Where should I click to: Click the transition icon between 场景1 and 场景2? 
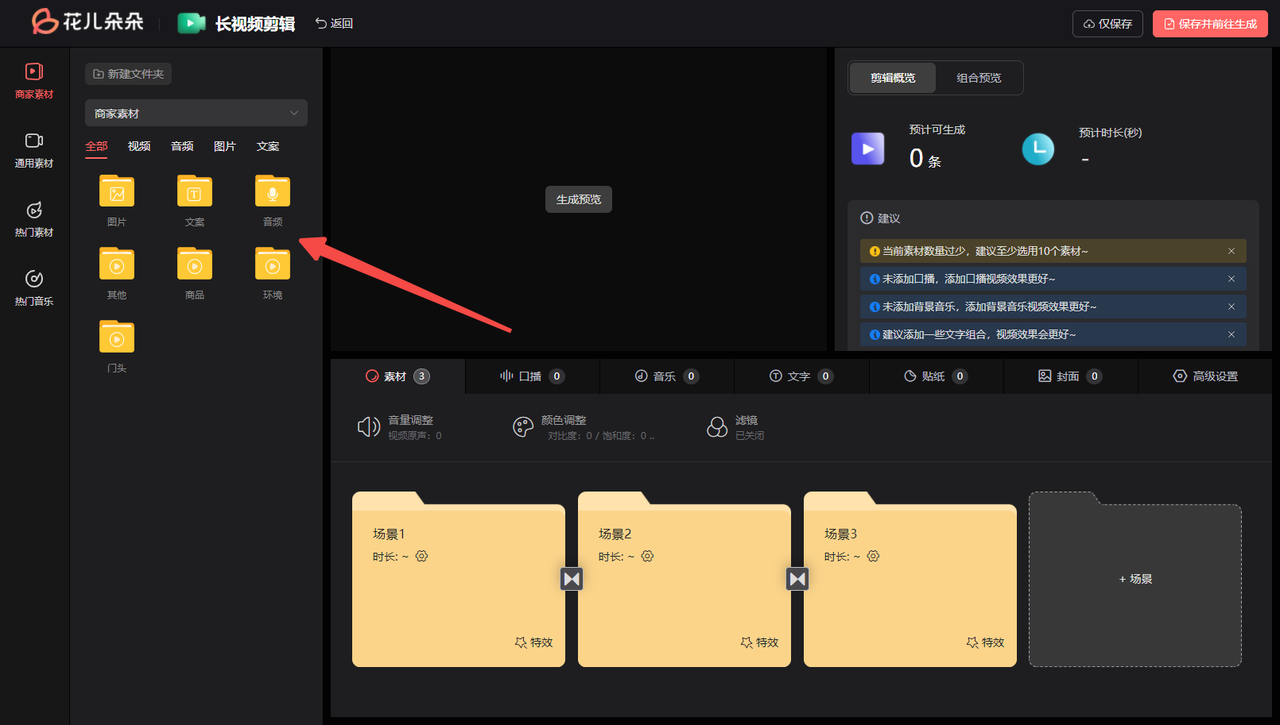pos(571,579)
